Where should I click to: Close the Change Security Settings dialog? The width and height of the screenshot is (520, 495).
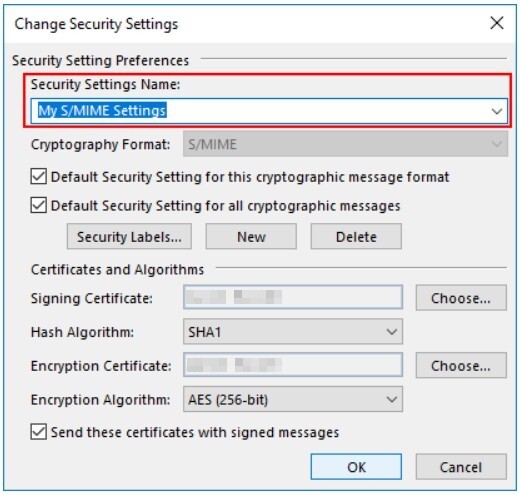[x=497, y=23]
